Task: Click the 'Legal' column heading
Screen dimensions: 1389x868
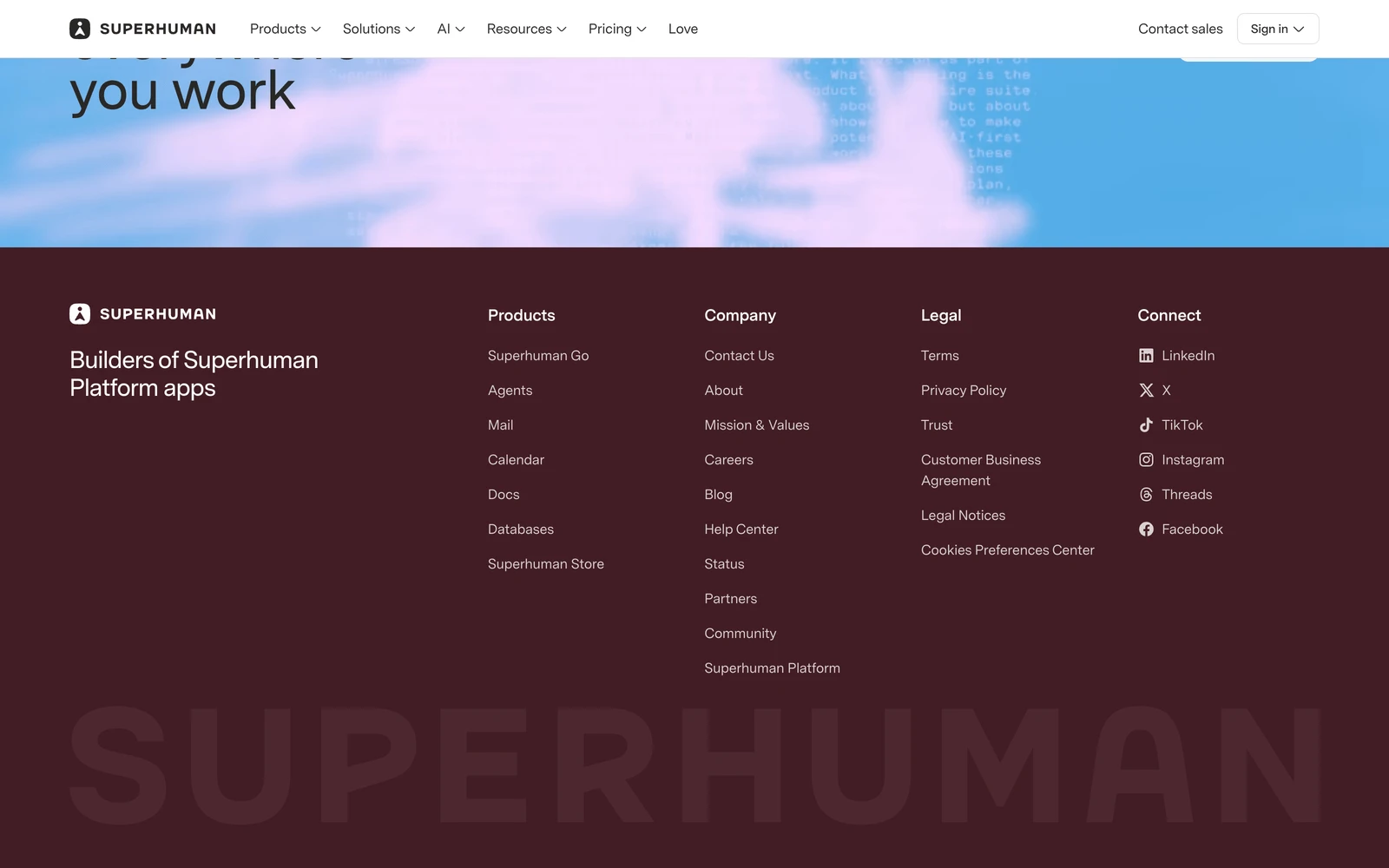Action: click(x=941, y=316)
